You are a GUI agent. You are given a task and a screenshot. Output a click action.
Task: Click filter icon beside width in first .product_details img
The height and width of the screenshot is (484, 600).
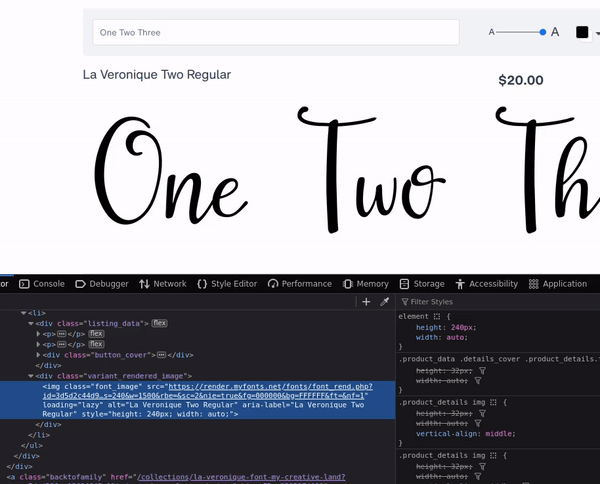point(478,424)
